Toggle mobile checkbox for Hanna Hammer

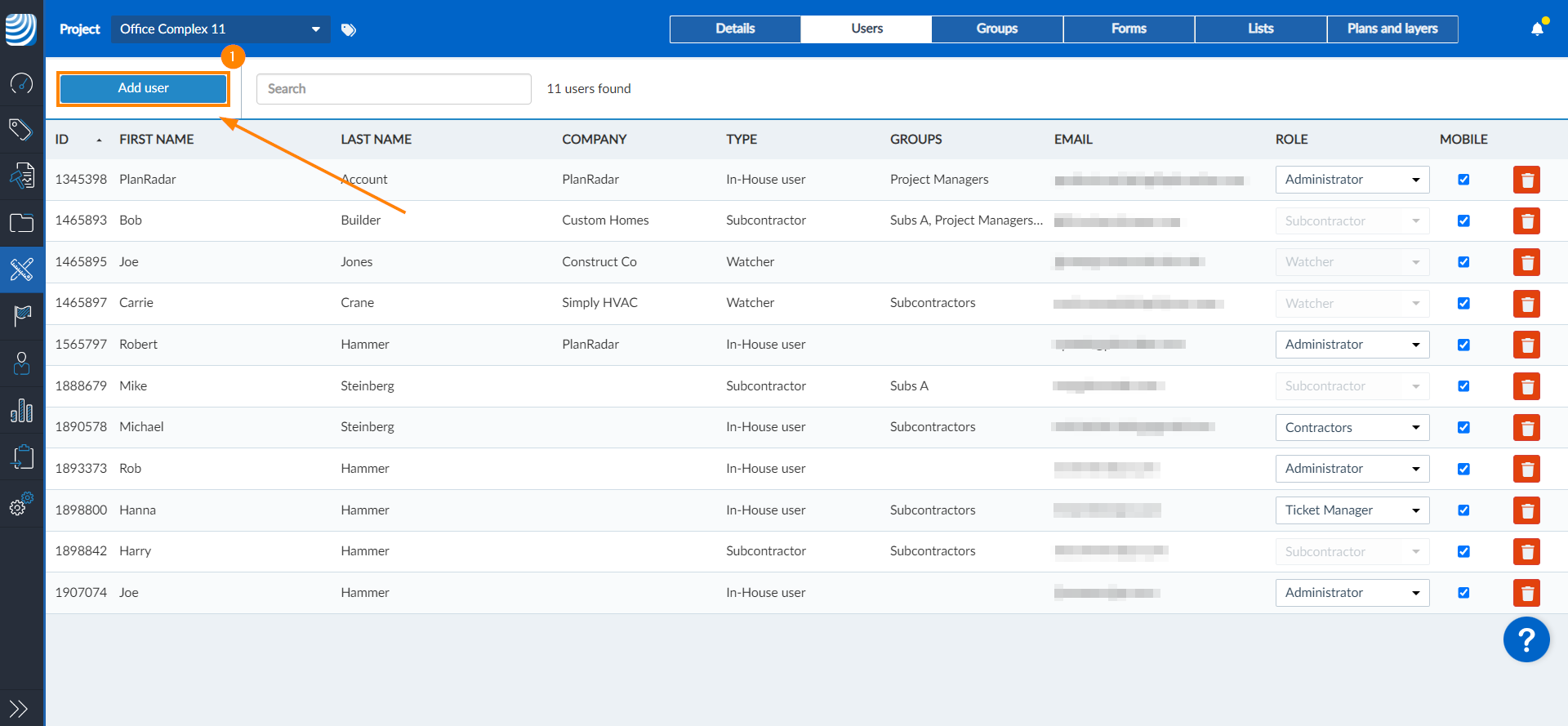(x=1463, y=510)
